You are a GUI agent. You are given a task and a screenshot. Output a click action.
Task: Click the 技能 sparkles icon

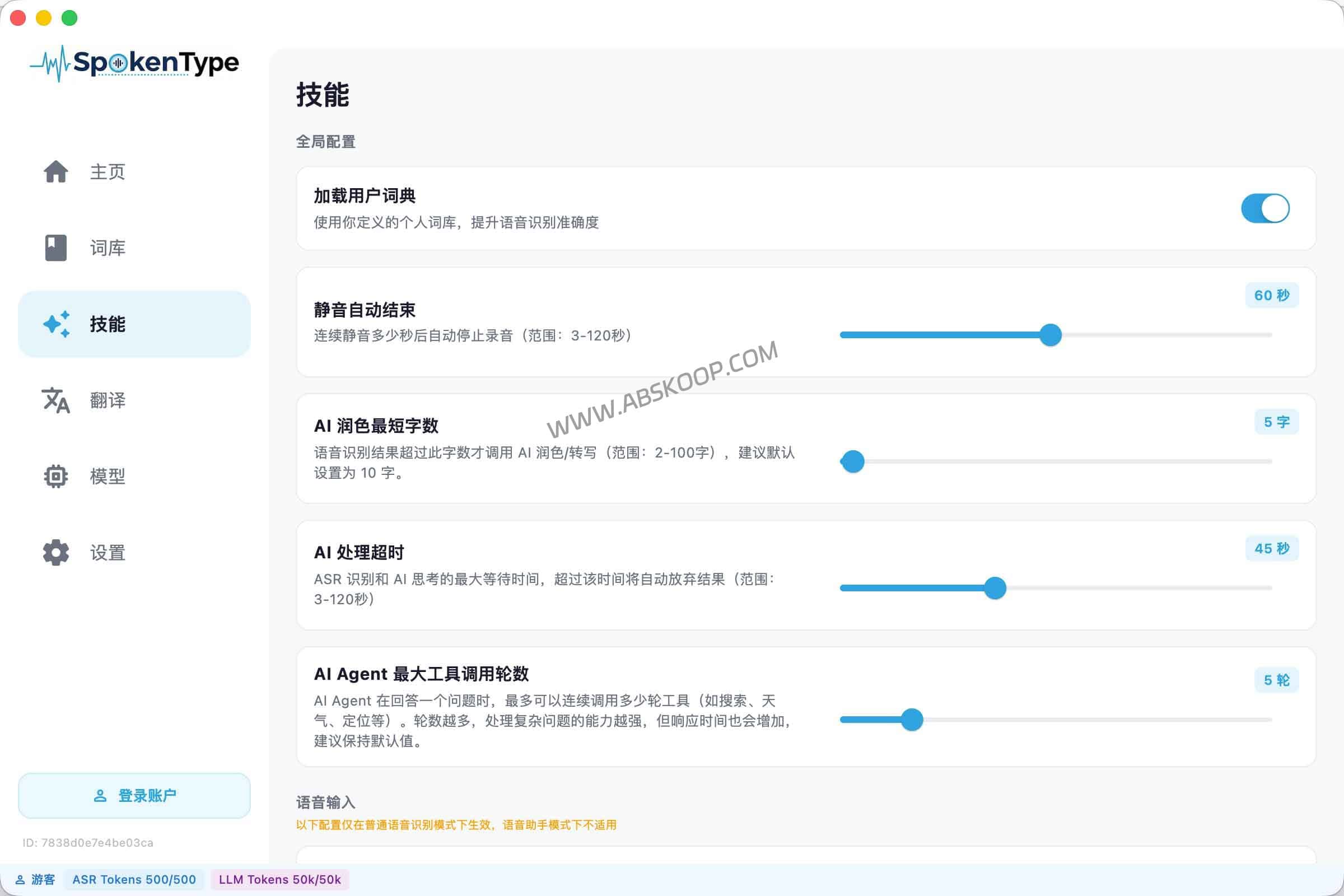point(57,324)
